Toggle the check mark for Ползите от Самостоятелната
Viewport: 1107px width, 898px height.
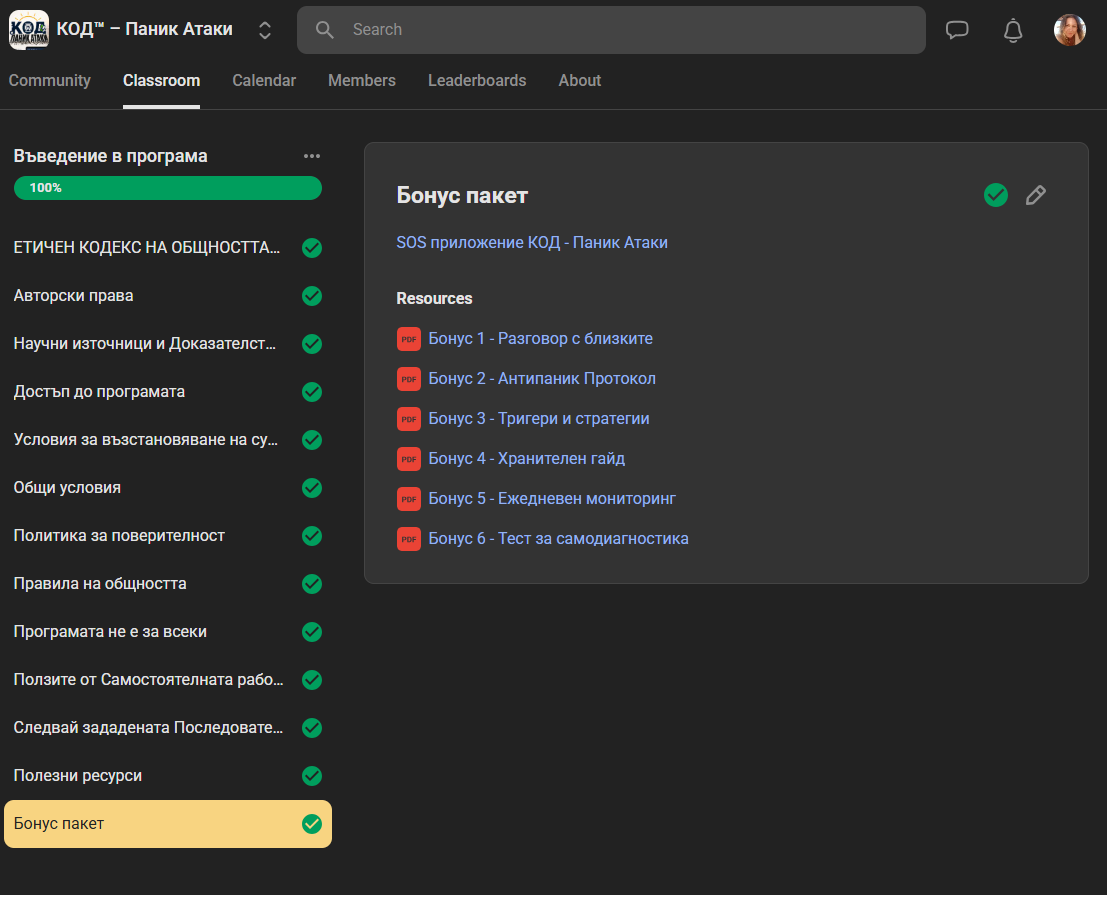point(312,680)
